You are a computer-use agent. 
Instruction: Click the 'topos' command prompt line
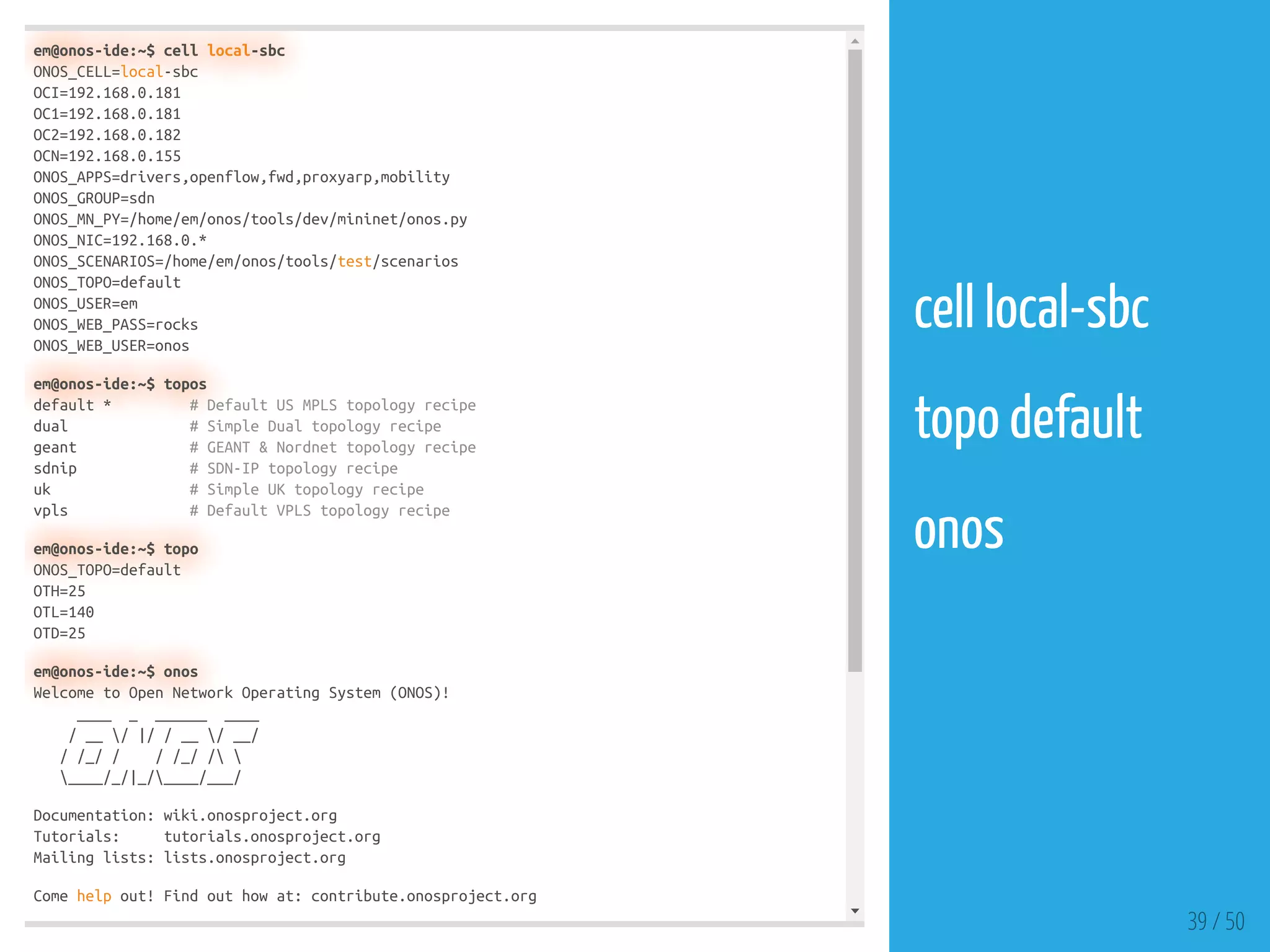click(120, 384)
